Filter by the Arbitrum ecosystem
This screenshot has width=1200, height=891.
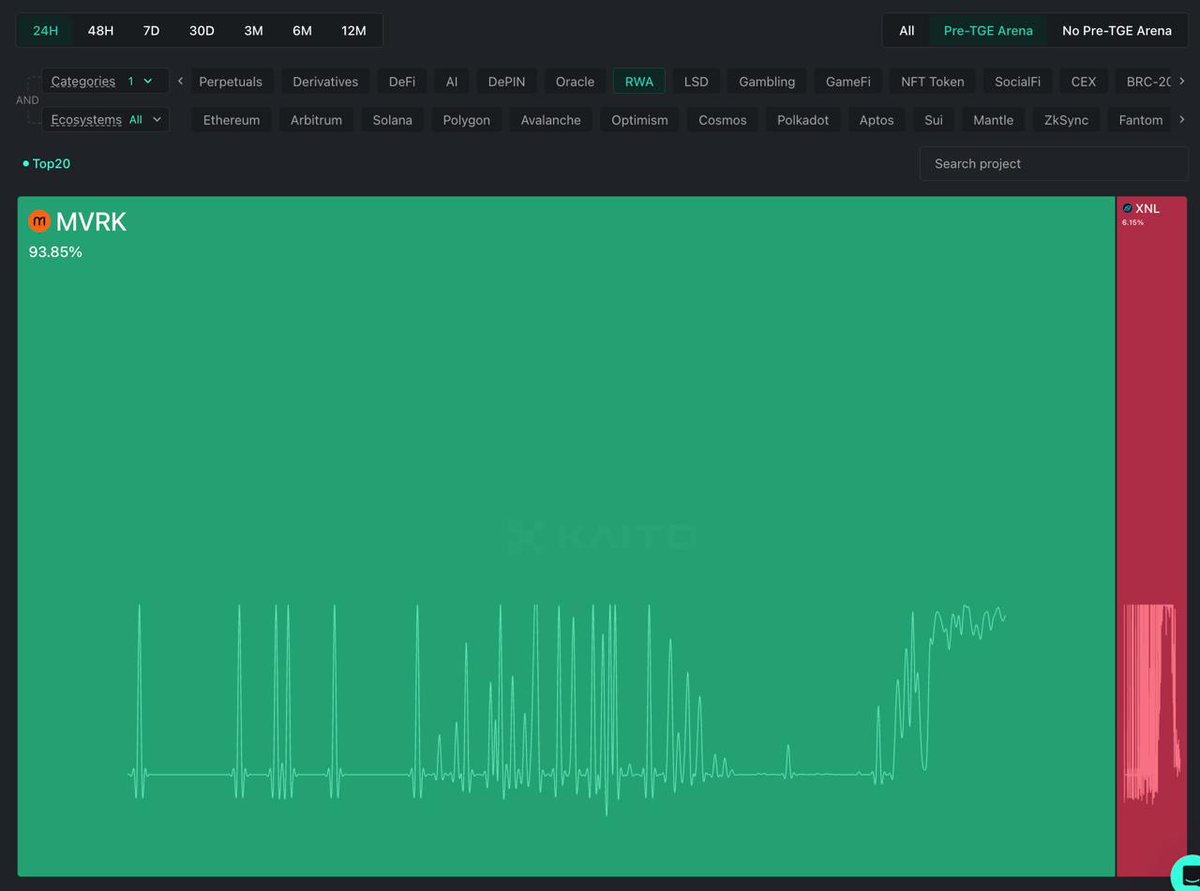(x=316, y=120)
